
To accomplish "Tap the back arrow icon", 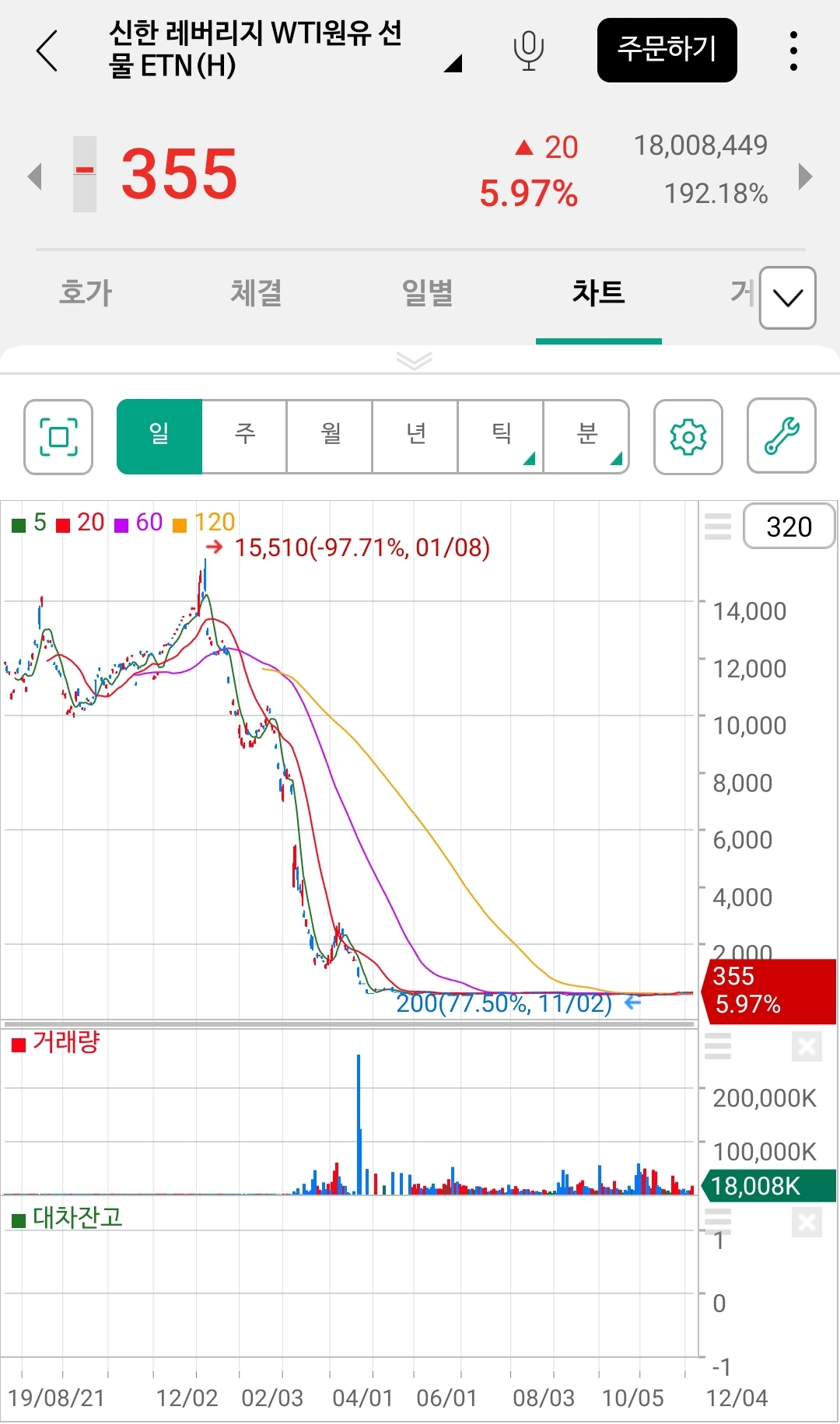I will pyautogui.click(x=47, y=51).
